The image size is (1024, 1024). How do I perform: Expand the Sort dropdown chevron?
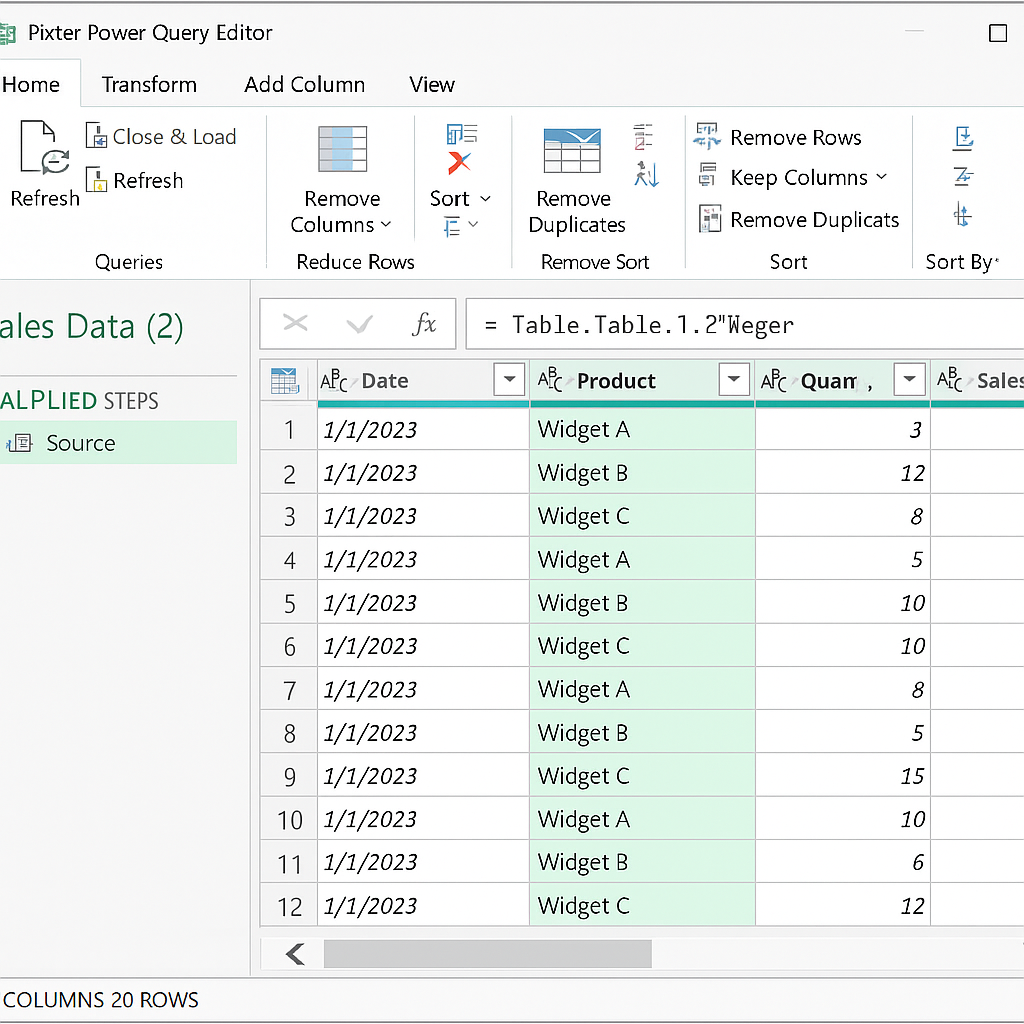pyautogui.click(x=485, y=199)
